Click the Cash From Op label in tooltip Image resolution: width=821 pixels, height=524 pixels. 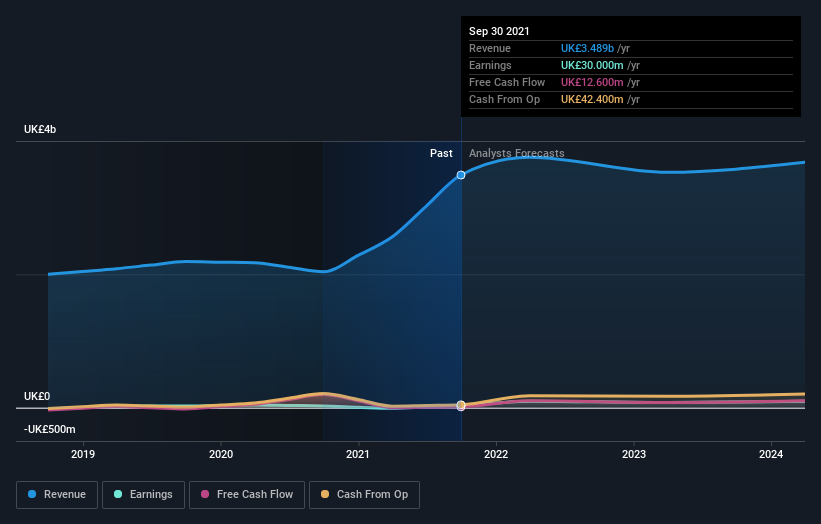click(x=504, y=99)
